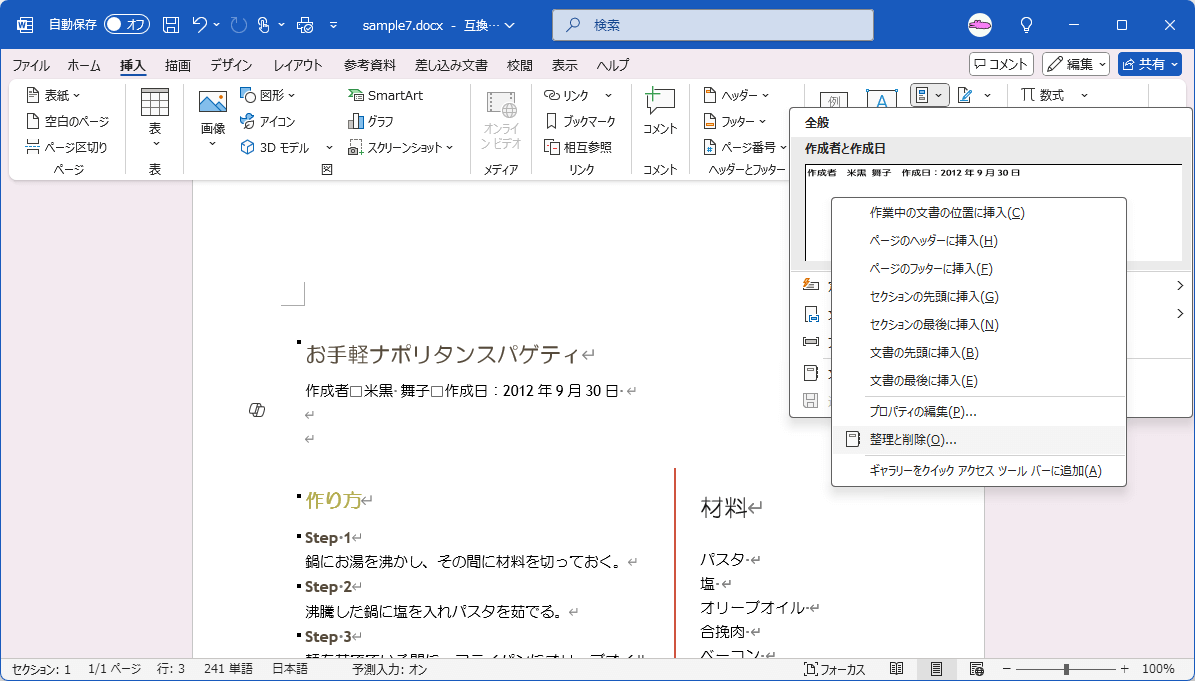Insert a ページ区切り page break

[x=66, y=147]
